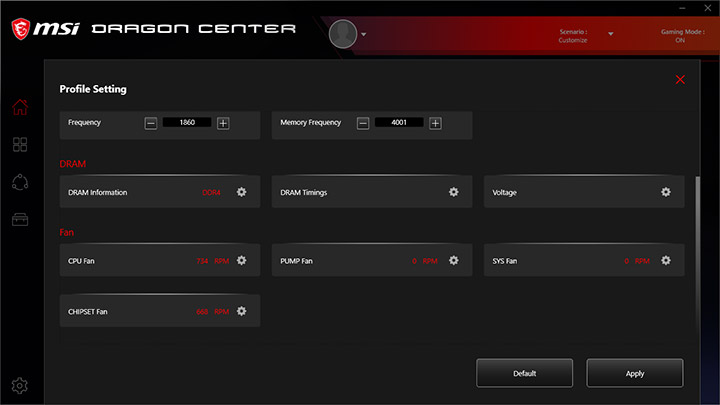Click the CHIPSET Fan RPM reading
This screenshot has width=720, height=405.
(213, 311)
